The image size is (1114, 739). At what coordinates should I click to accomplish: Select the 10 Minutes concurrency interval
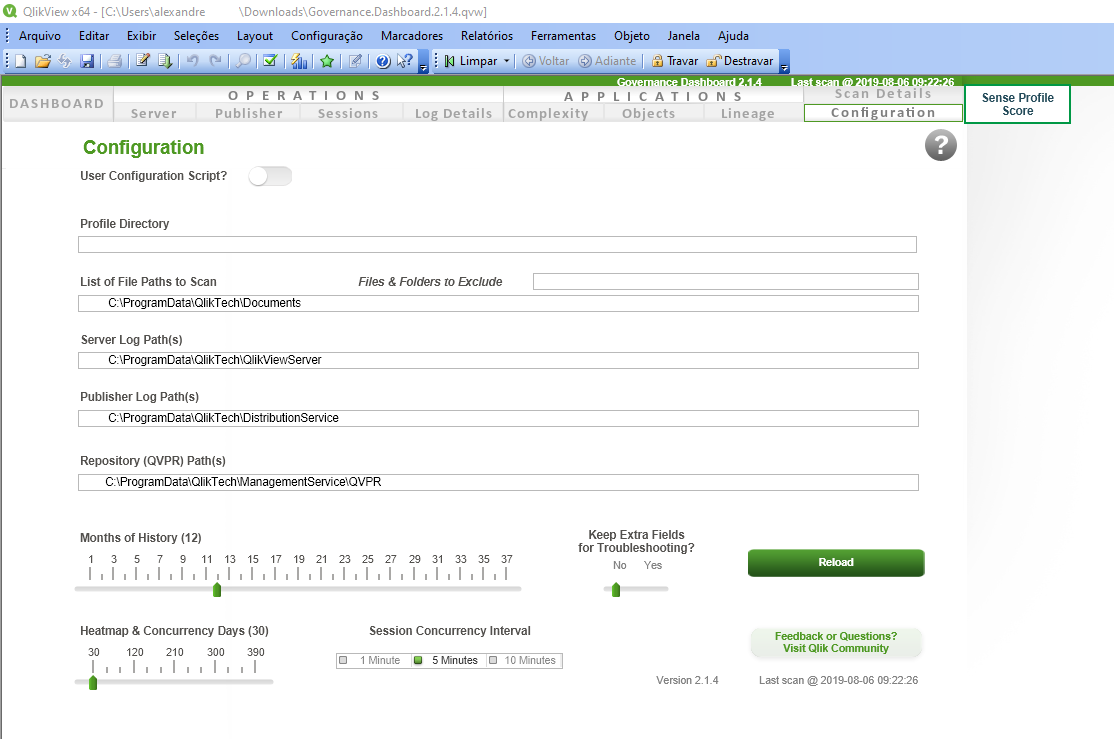522,660
